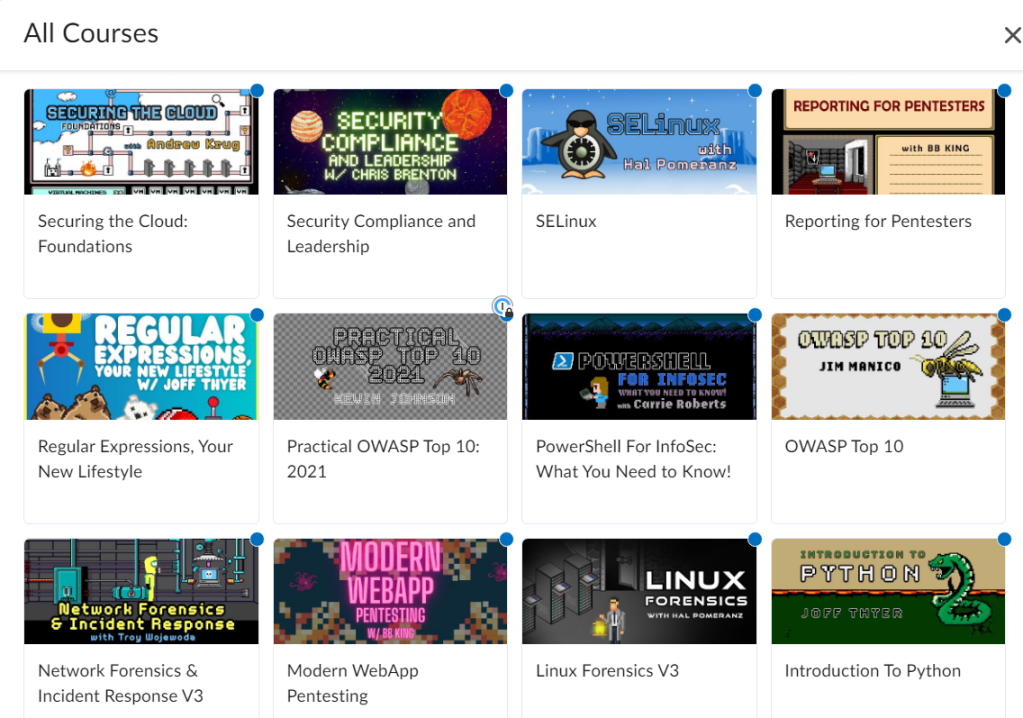The width and height of the screenshot is (1023, 718).
Task: Click blue dot on Securing the Cloud card
Action: click(257, 91)
